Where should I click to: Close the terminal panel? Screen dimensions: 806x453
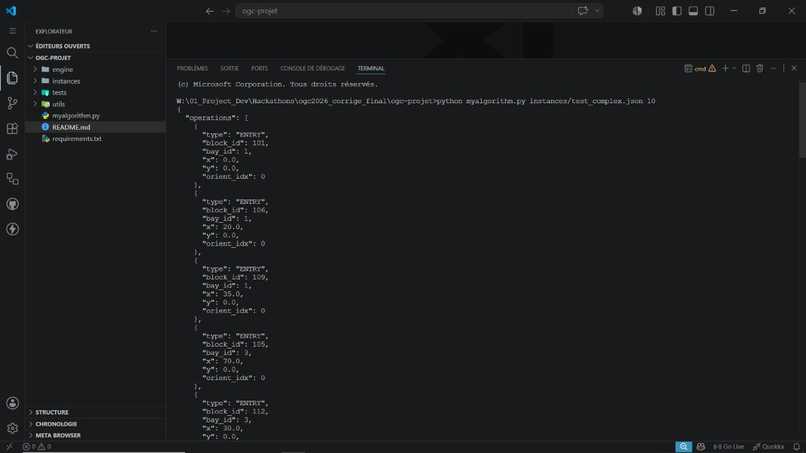coord(794,68)
